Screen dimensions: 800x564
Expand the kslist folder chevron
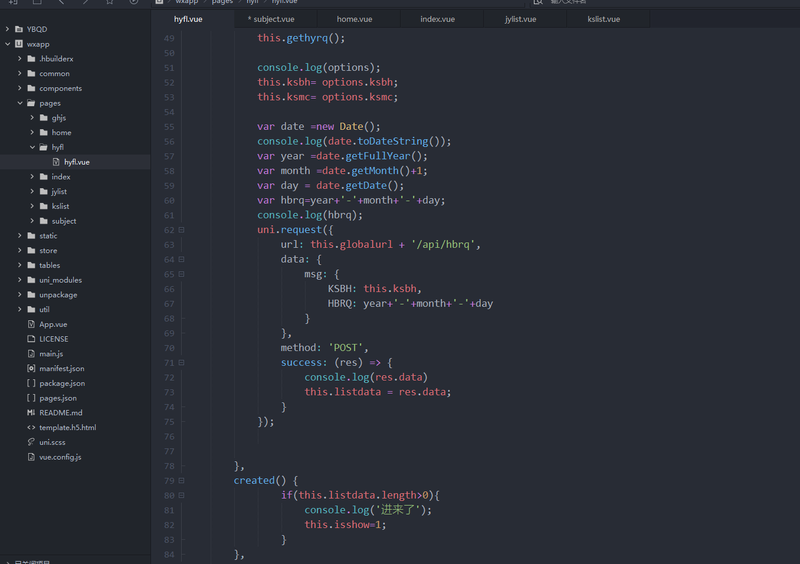tap(32, 206)
